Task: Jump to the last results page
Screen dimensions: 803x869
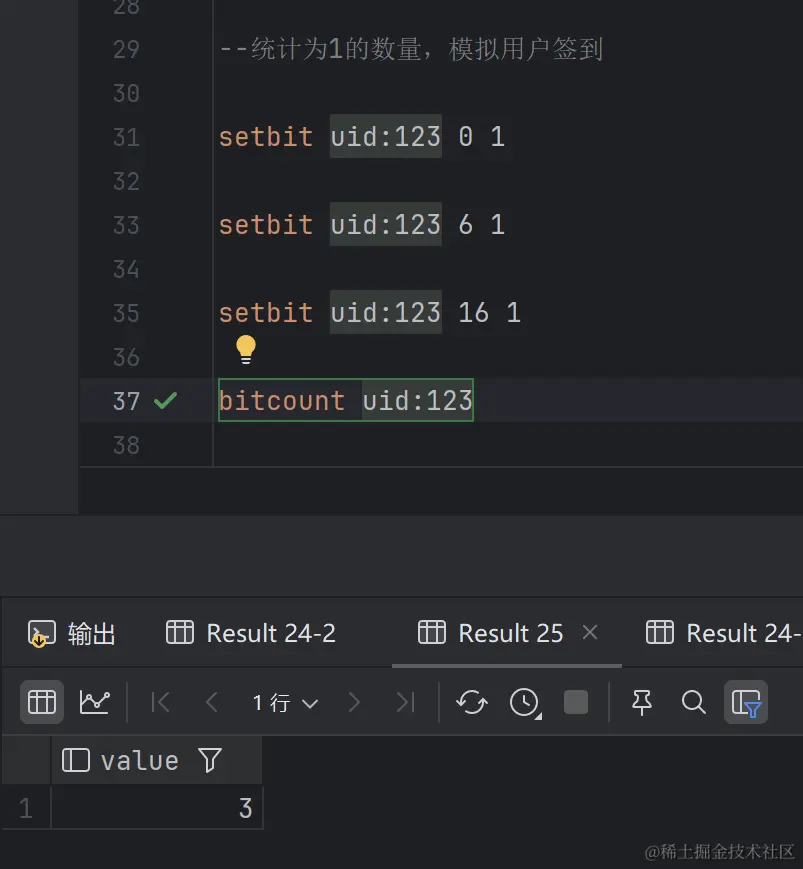Action: click(405, 703)
